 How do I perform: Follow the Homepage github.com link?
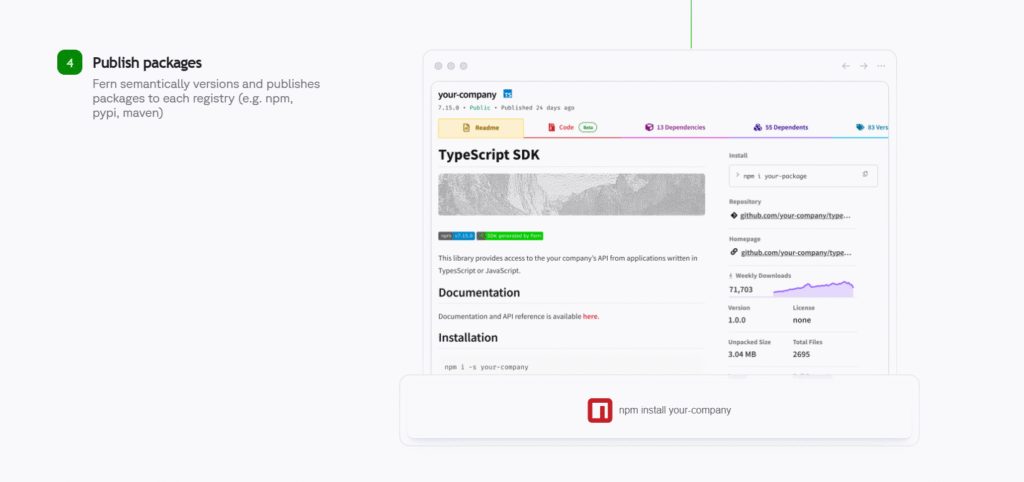795,253
